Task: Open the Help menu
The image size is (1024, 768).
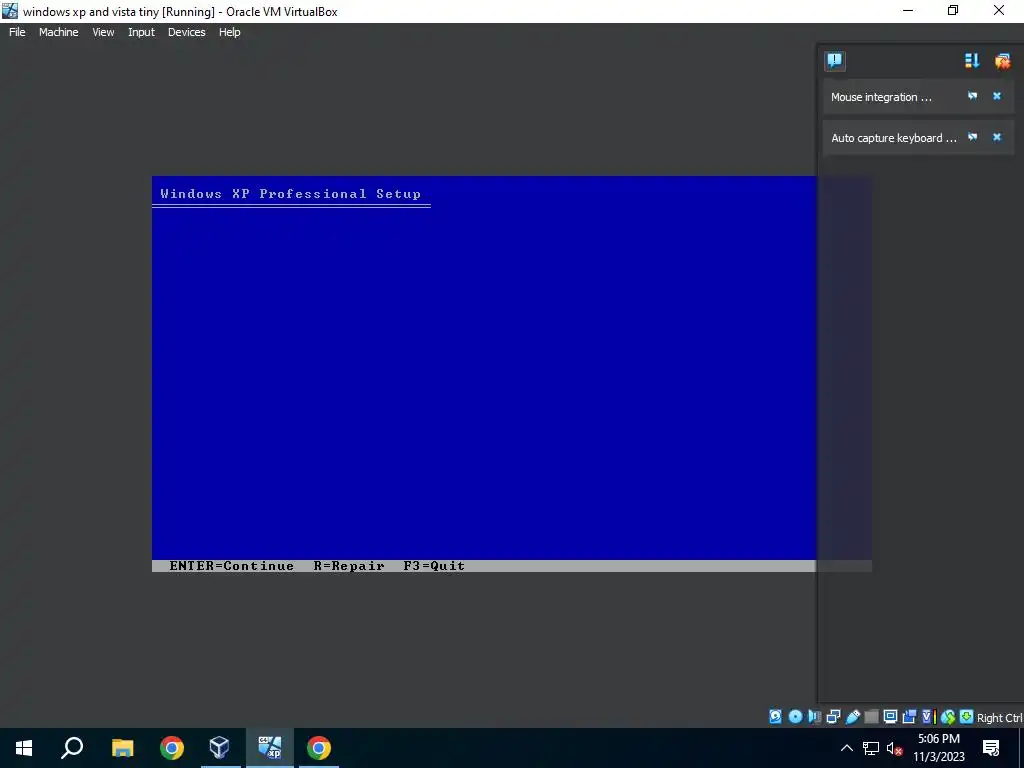Action: tap(229, 32)
